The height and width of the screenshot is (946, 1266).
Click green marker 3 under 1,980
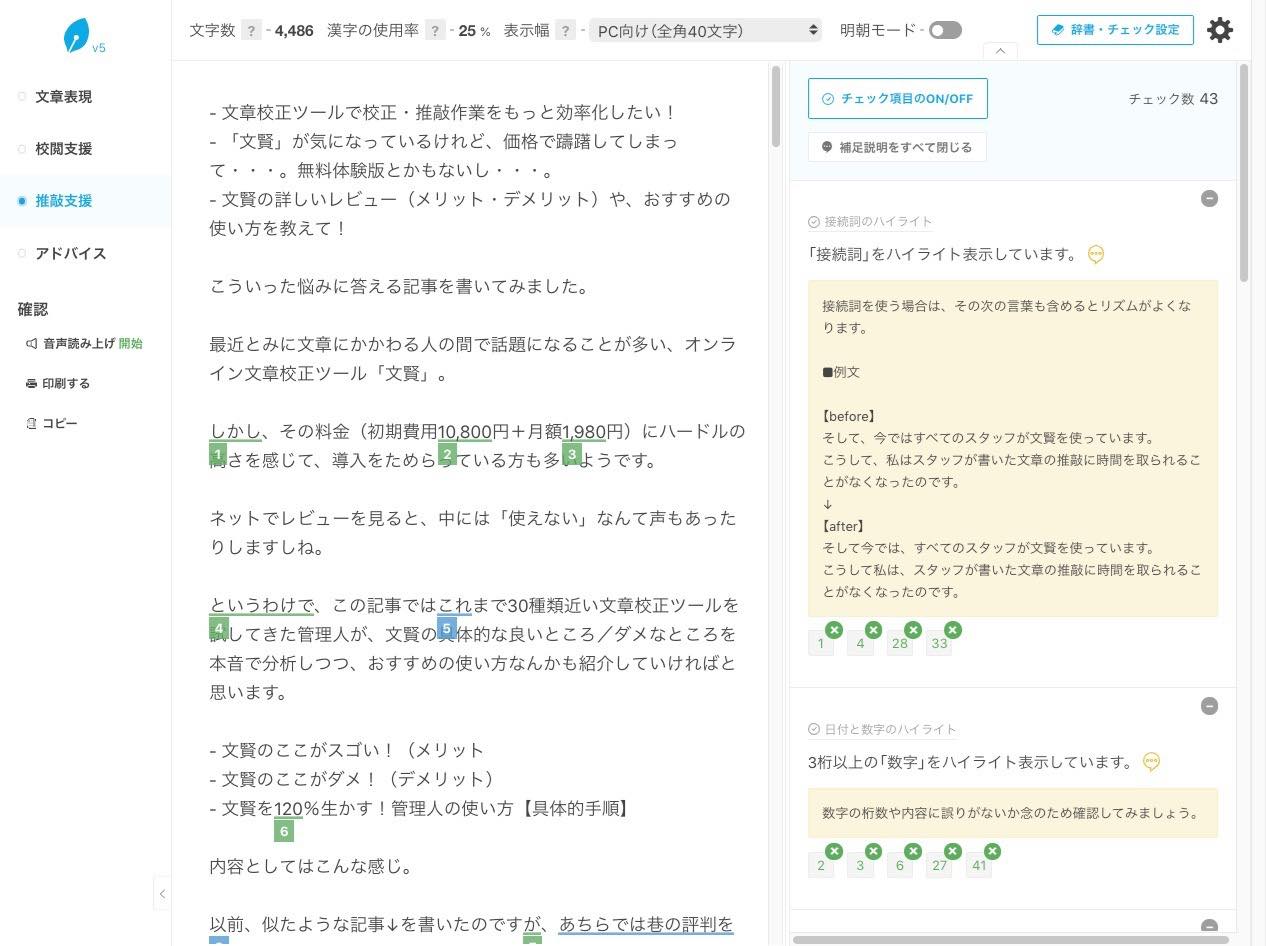[x=572, y=454]
